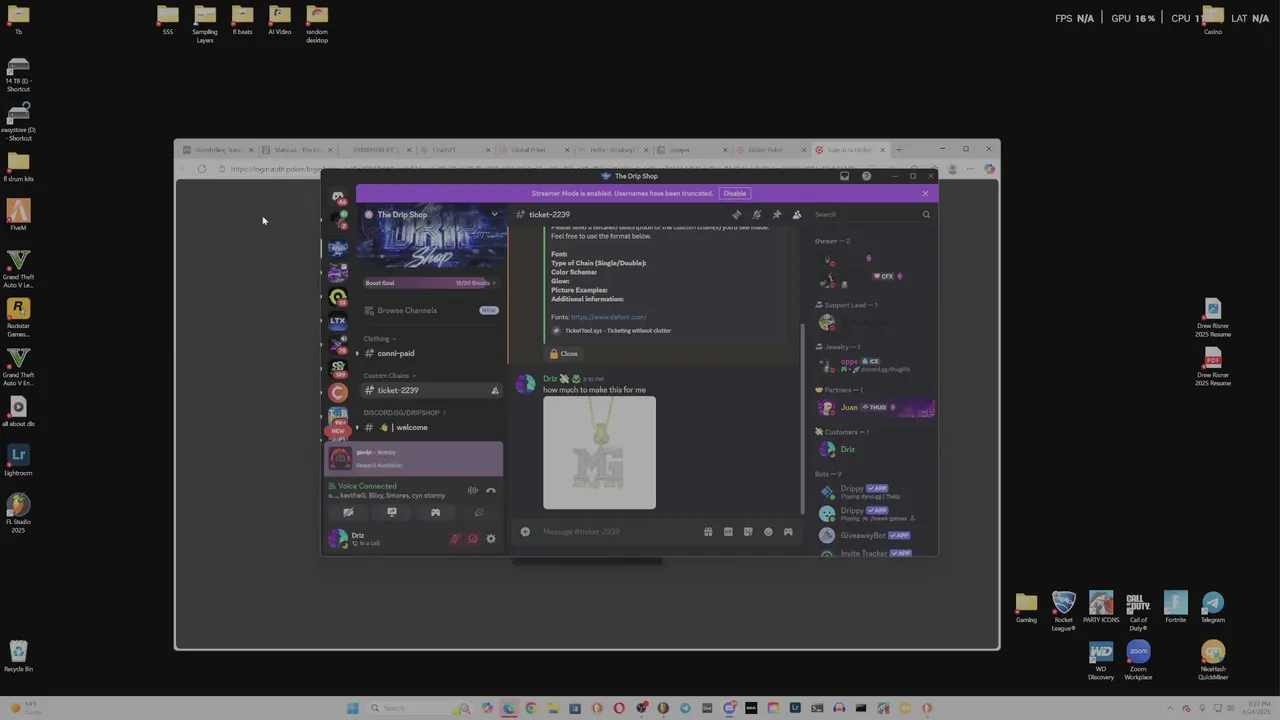Viewport: 1280px width, 720px height.
Task: Toggle microphone mute in user panel
Action: click(x=455, y=539)
